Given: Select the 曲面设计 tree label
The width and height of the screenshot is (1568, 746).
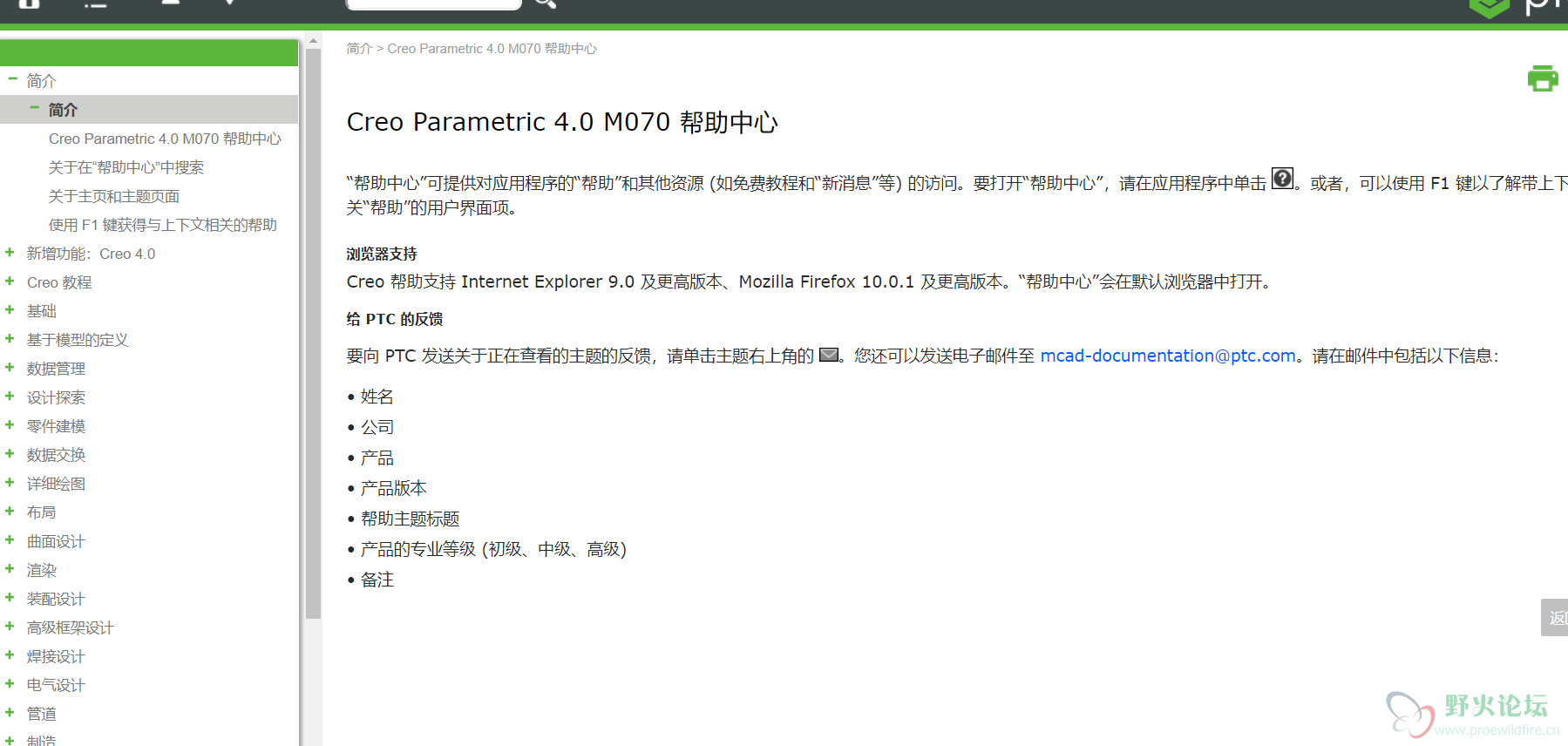Looking at the screenshot, I should point(56,541).
